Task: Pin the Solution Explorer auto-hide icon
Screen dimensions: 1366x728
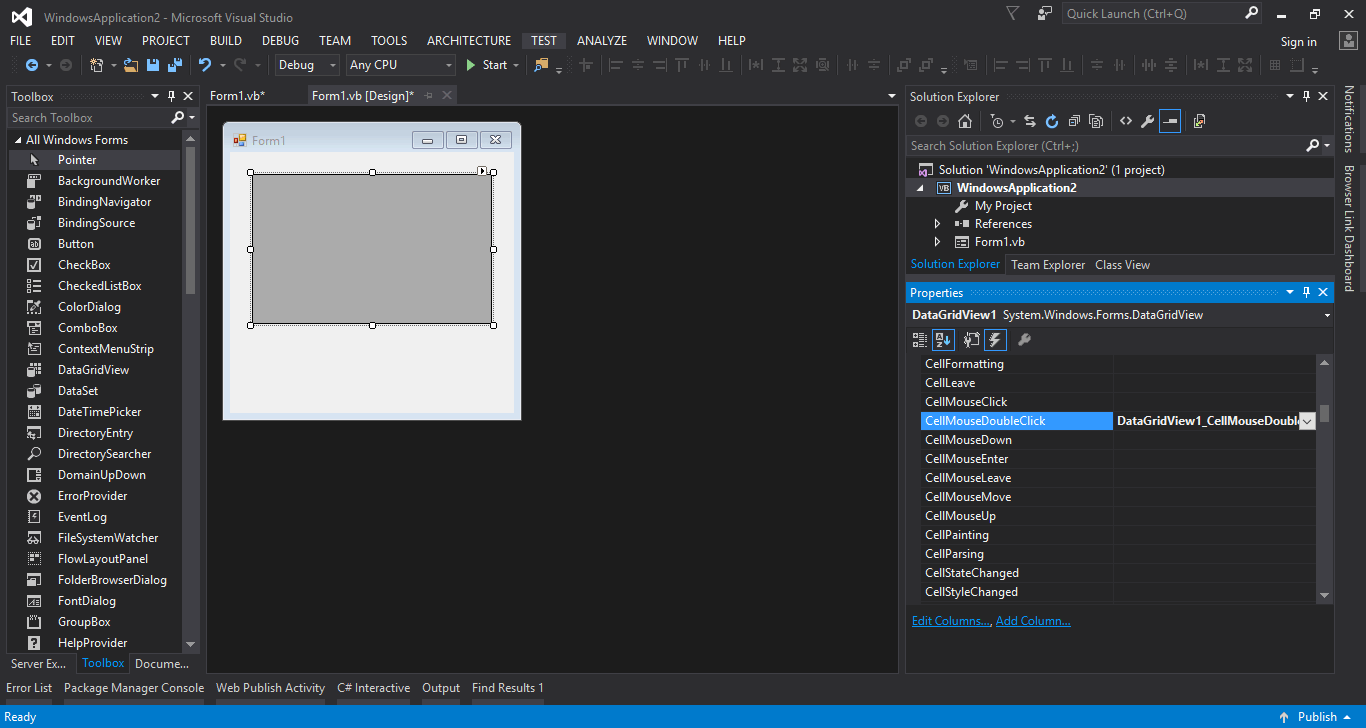Action: tap(1306, 96)
